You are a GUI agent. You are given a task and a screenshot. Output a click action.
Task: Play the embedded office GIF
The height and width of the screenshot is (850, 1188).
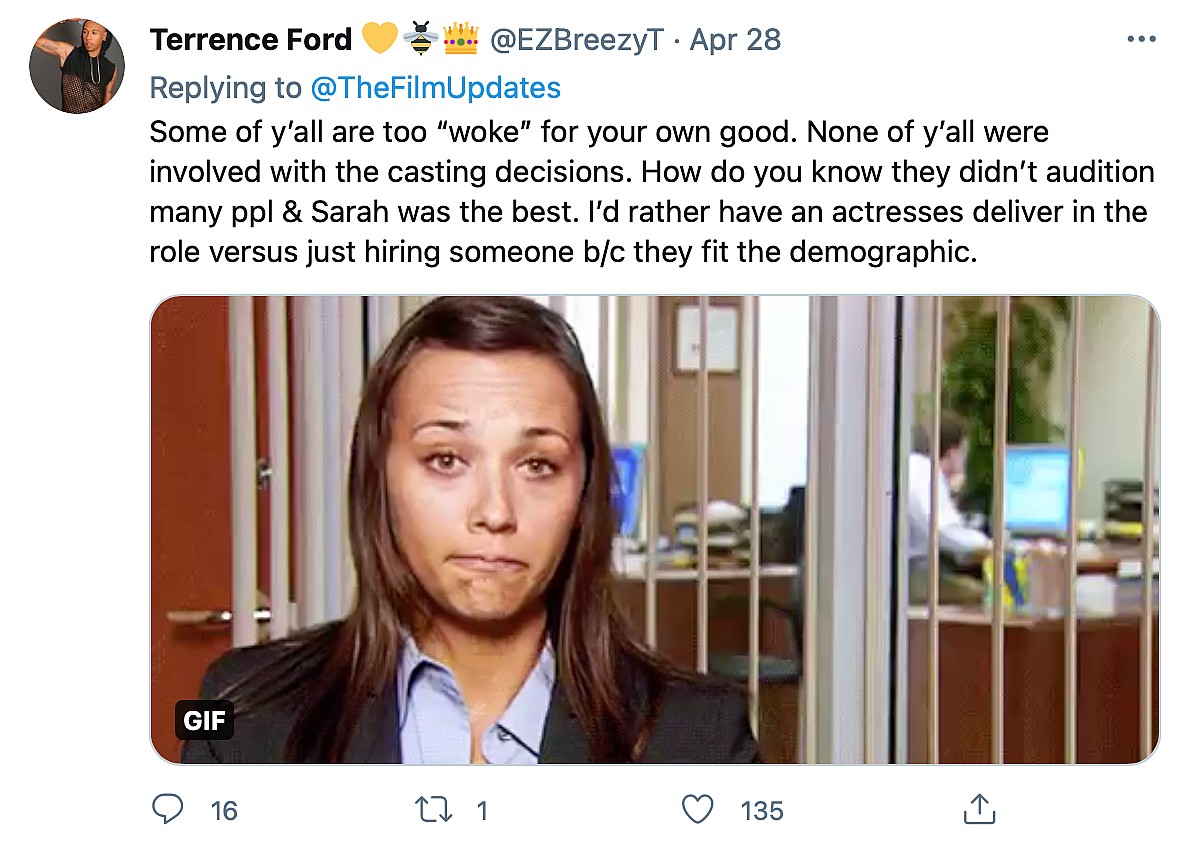(654, 530)
